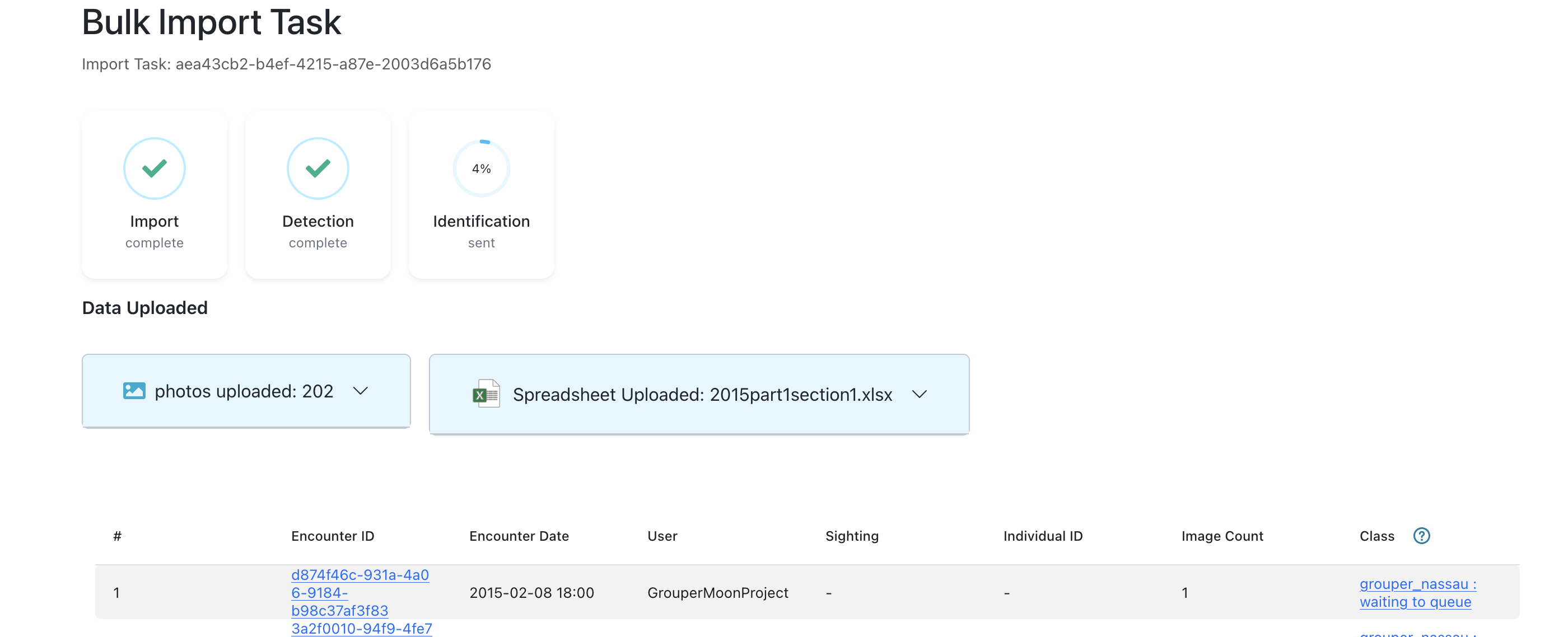Click the Identification 4% progress circle
The height and width of the screenshot is (637, 1568).
click(481, 168)
